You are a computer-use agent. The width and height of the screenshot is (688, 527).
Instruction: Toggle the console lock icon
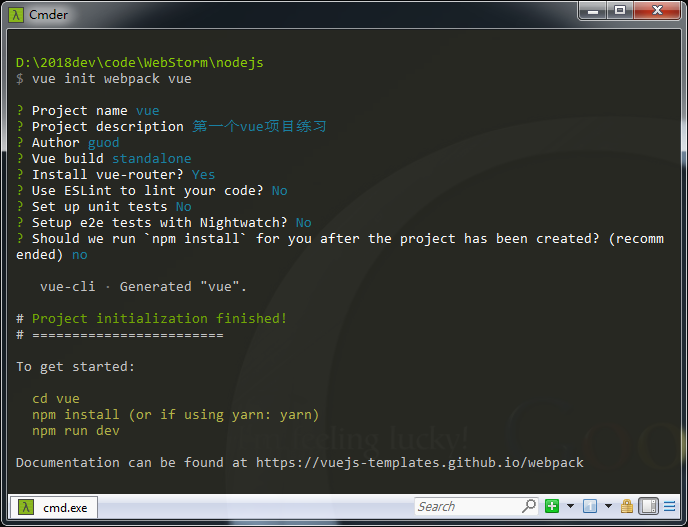click(627, 506)
